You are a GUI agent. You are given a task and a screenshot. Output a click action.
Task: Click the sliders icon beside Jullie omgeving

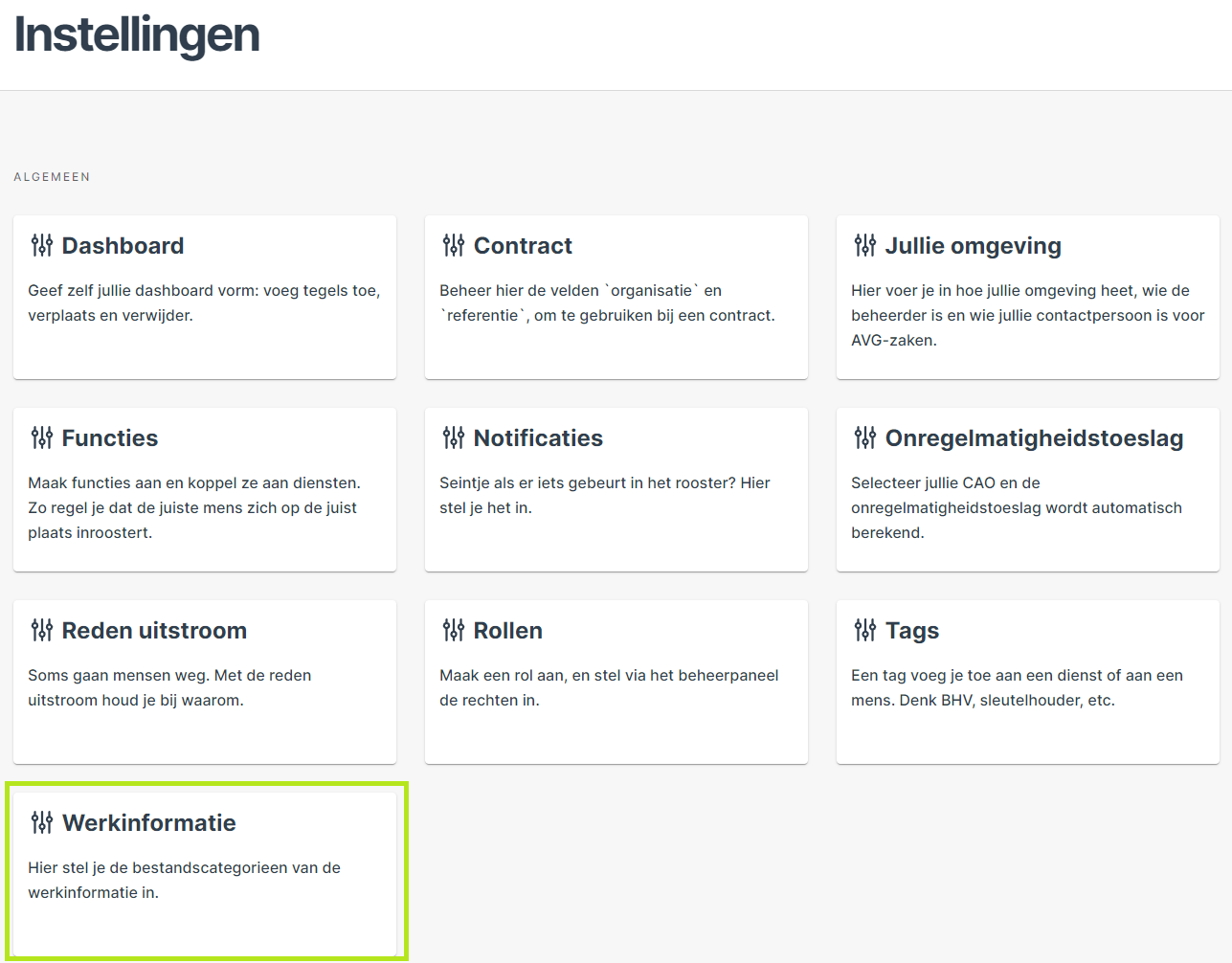point(865,246)
